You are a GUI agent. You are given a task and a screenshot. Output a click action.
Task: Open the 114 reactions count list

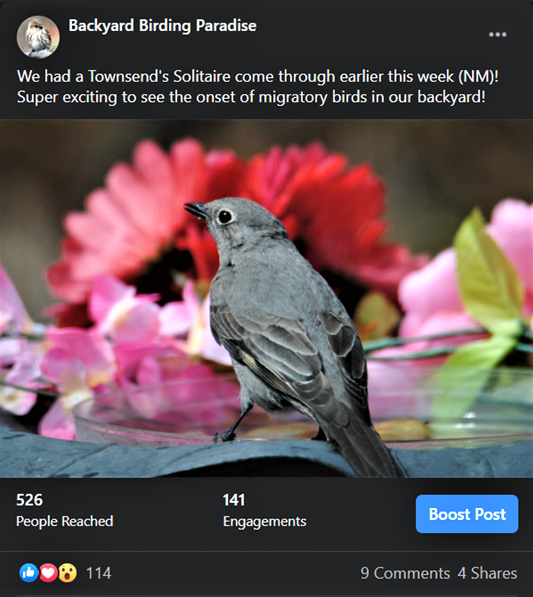pyautogui.click(x=99, y=573)
